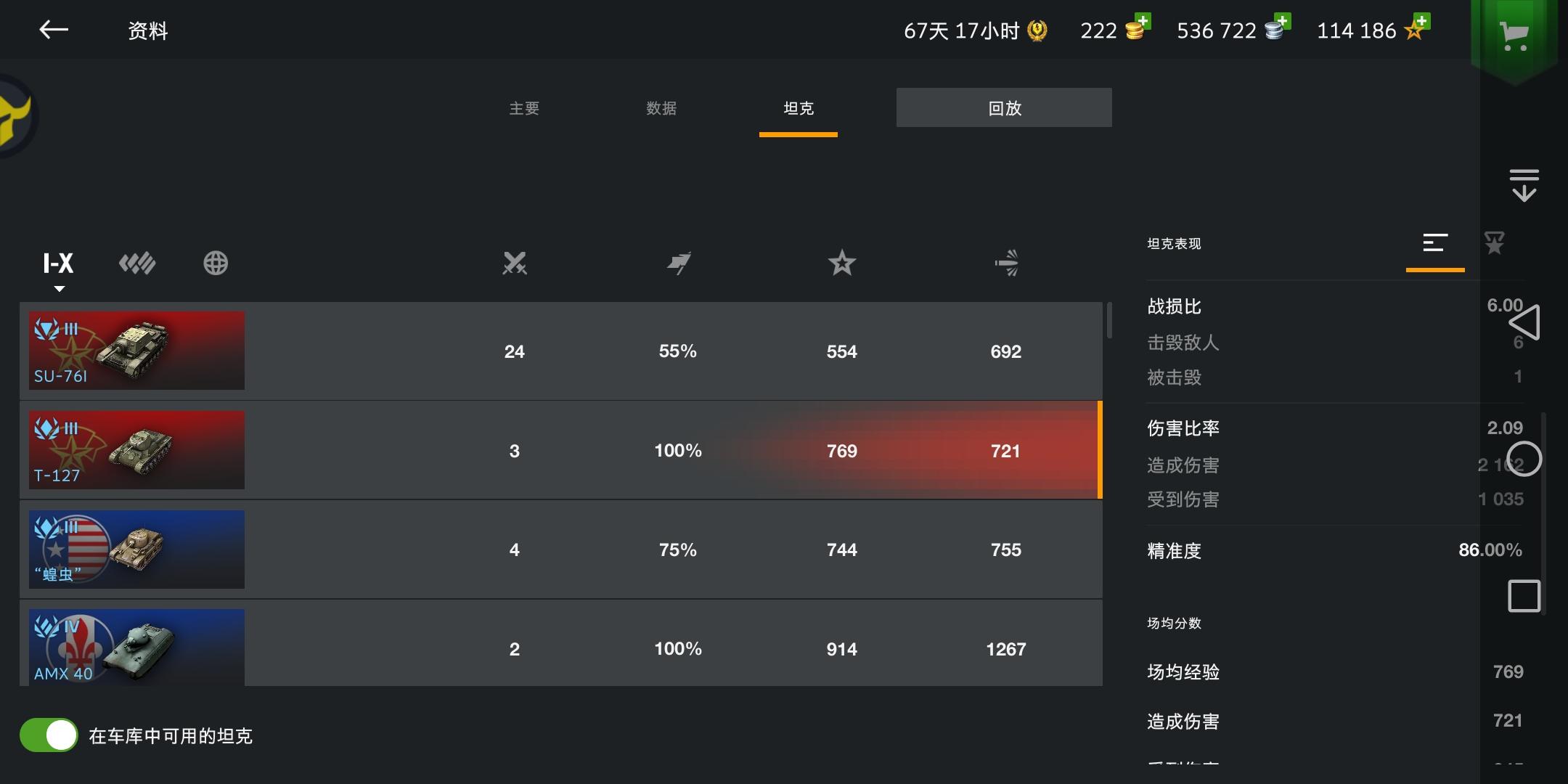Viewport: 1568px width, 784px height.
Task: Add free experience via the star plus icon
Action: (1417, 27)
